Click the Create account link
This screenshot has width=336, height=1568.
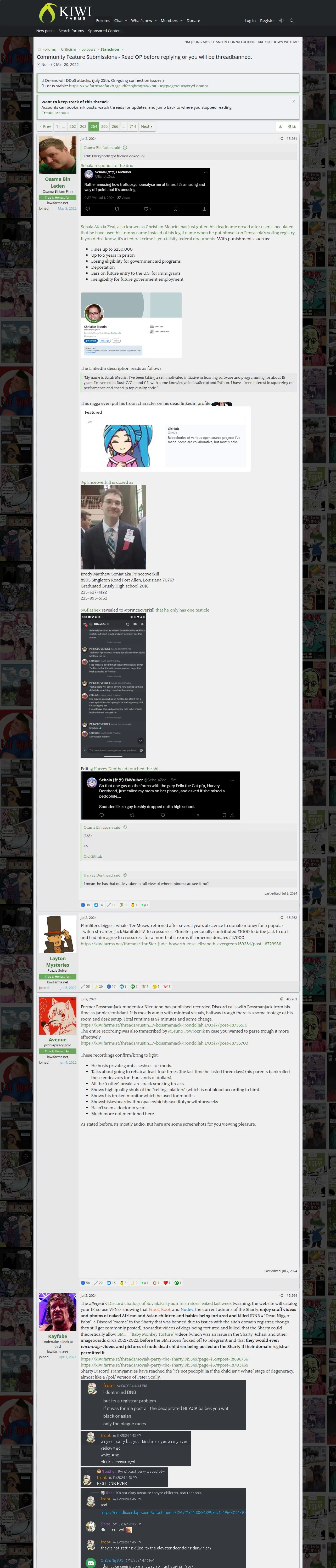pos(55,113)
